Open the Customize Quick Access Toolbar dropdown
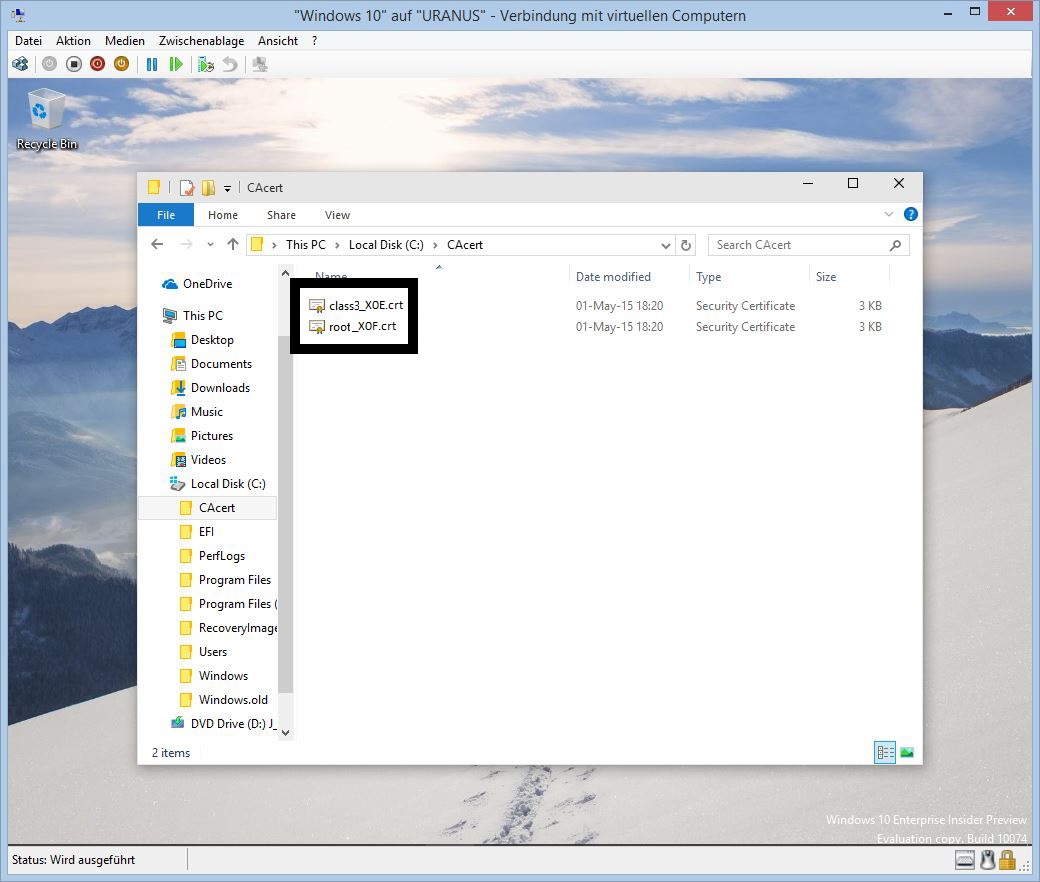Viewport: 1040px width, 882px height. click(228, 188)
